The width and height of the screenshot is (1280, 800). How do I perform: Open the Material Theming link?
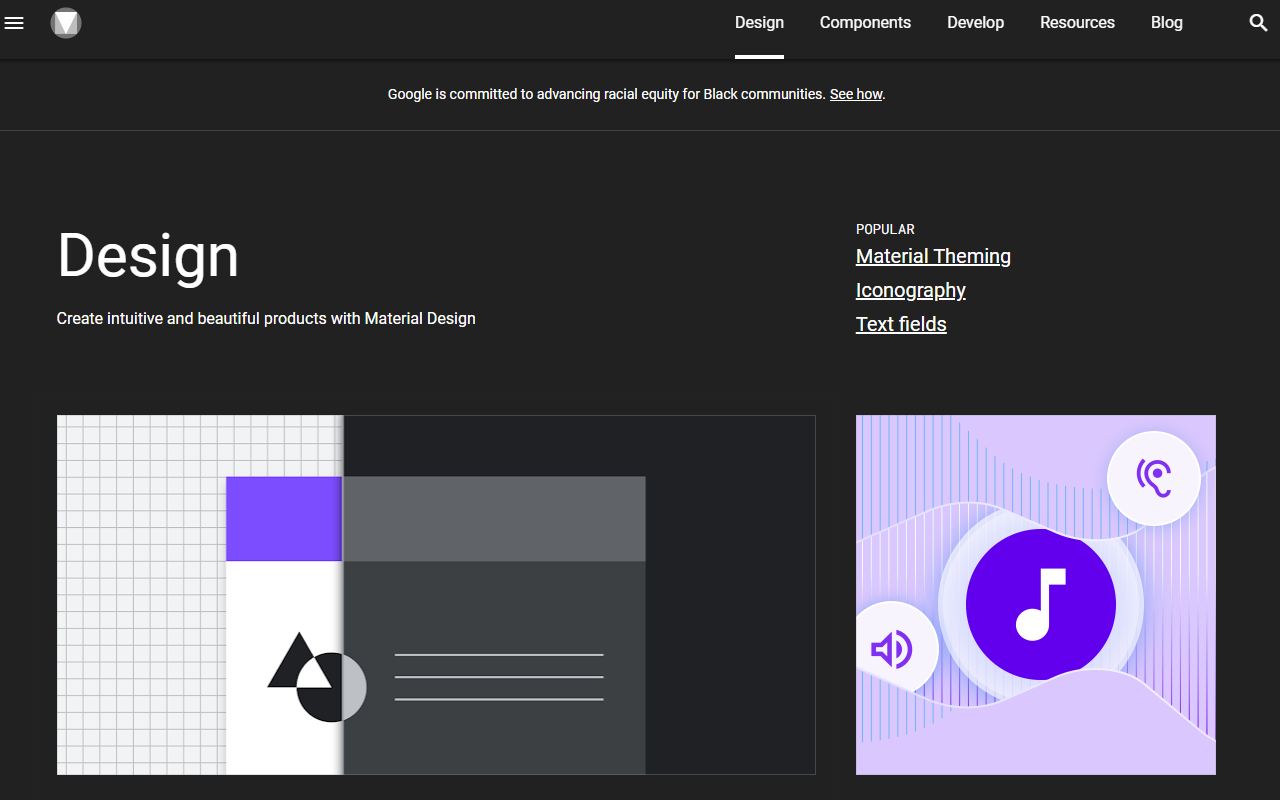[933, 256]
